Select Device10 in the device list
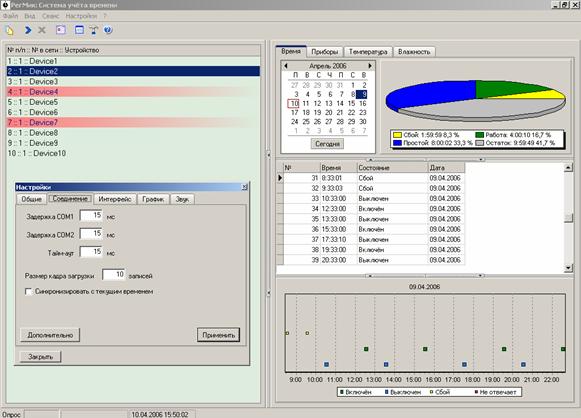 (x=133, y=153)
